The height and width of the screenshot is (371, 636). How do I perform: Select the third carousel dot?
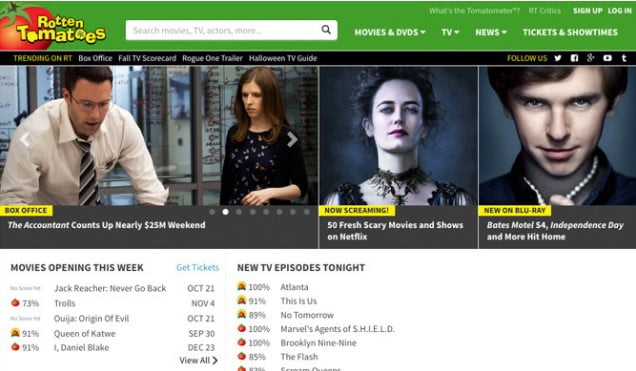[239, 212]
